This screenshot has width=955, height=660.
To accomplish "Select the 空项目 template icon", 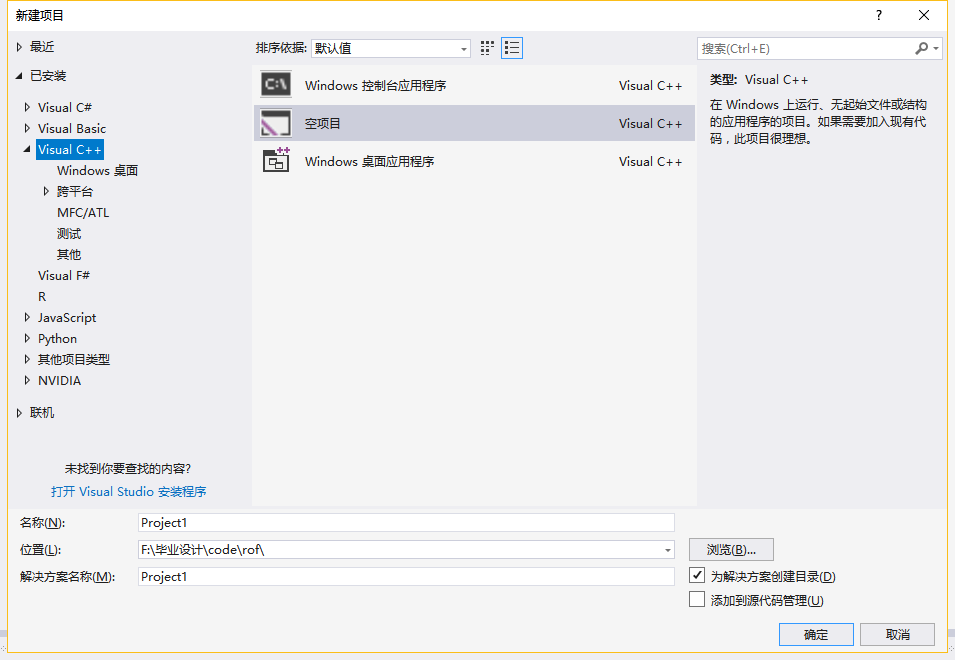I will 274,123.
